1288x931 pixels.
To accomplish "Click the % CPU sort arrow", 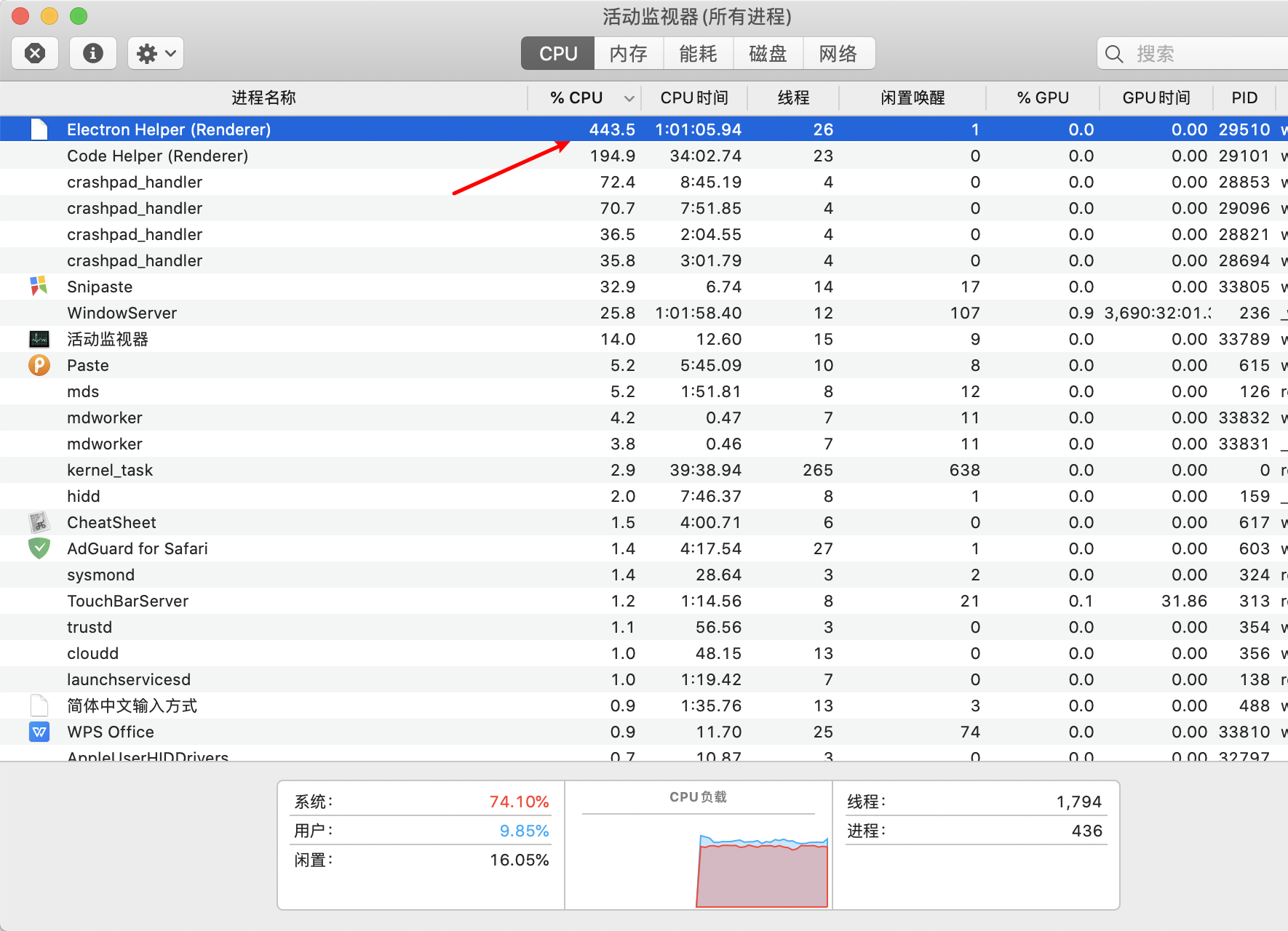I will point(629,97).
